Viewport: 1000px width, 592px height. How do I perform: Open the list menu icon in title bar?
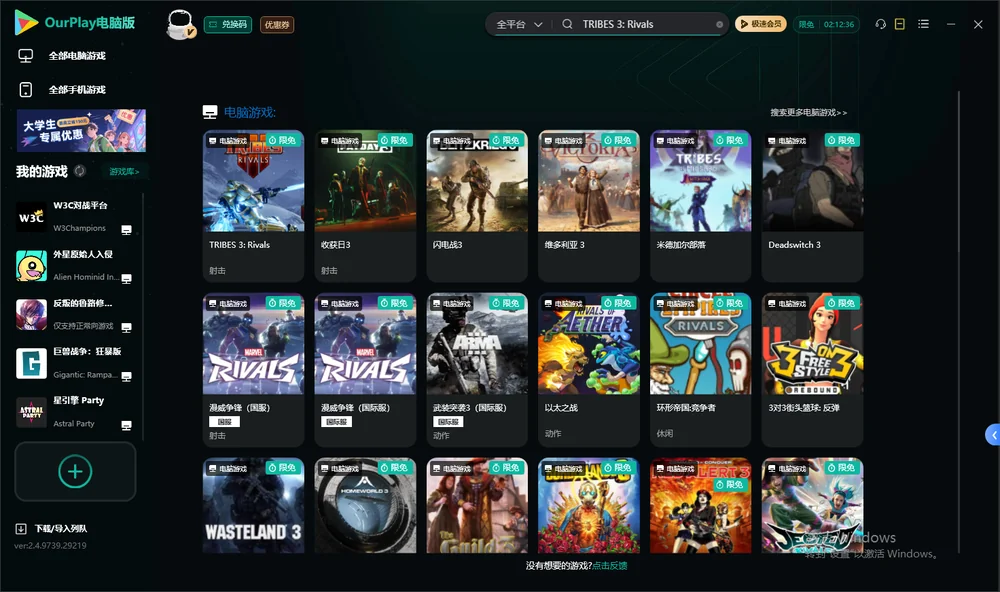923,24
